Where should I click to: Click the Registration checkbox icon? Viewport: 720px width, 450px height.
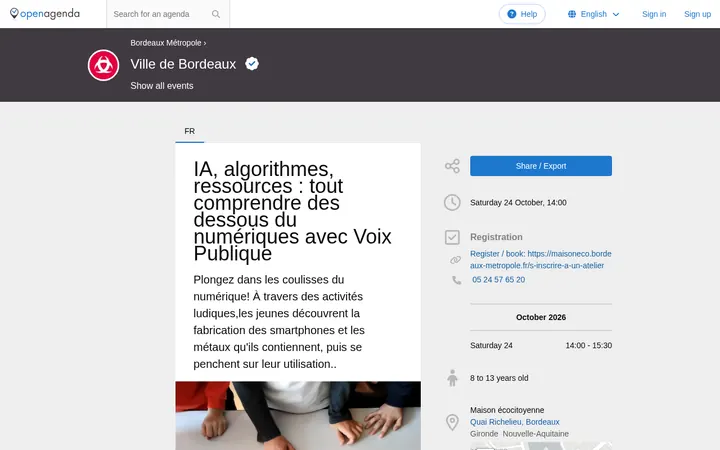tap(452, 237)
